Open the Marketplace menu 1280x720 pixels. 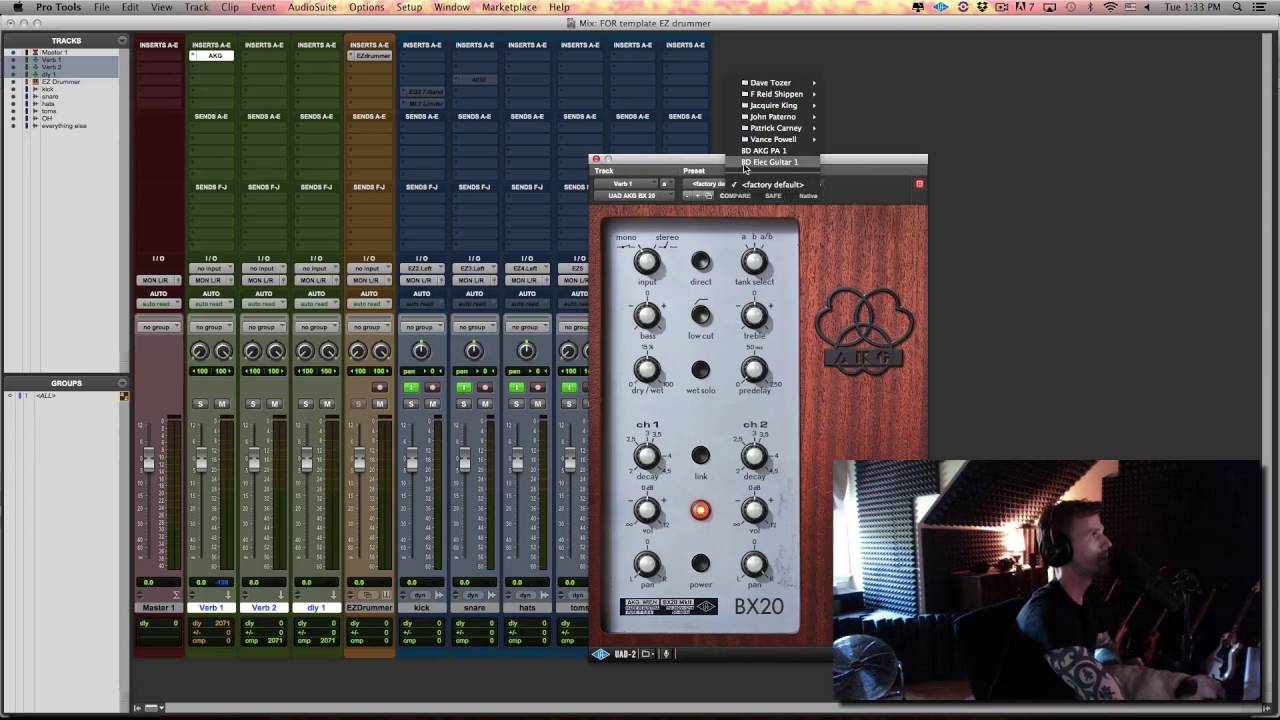(x=509, y=7)
